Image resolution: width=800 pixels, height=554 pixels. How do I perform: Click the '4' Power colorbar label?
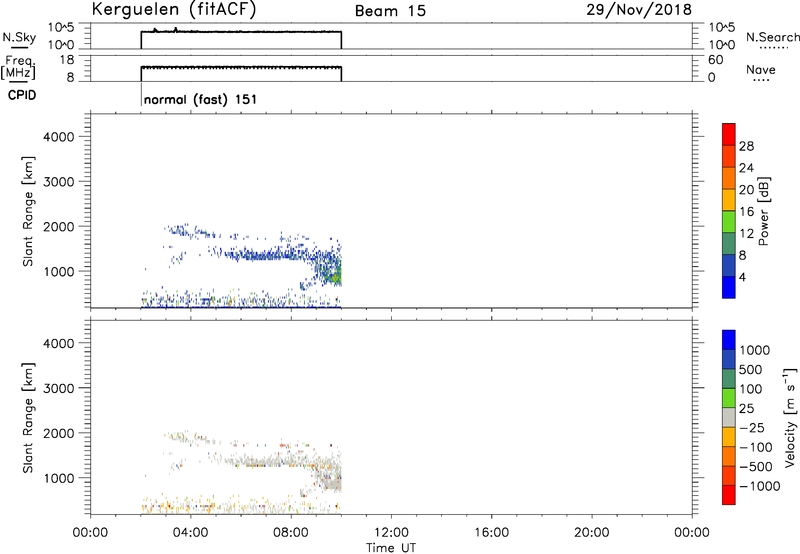coord(742,278)
